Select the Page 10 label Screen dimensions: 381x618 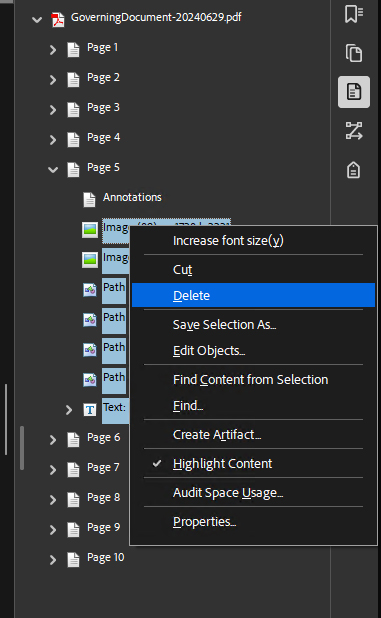click(x=106, y=557)
